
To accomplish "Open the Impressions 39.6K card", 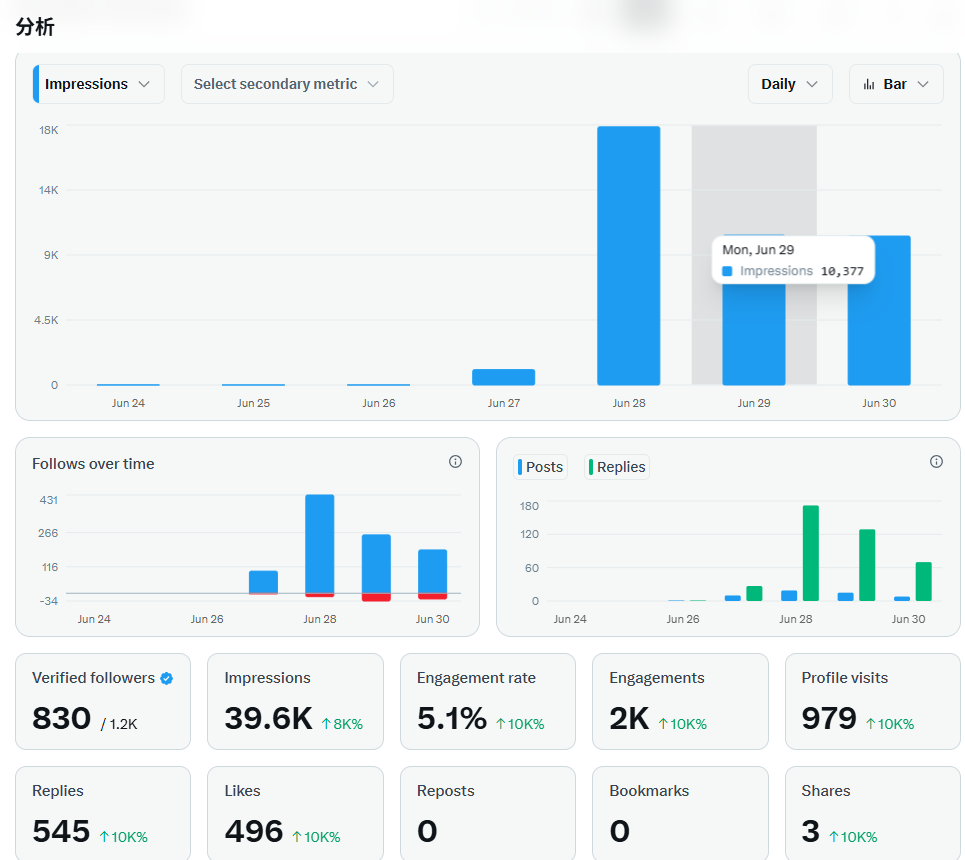I will click(x=295, y=701).
